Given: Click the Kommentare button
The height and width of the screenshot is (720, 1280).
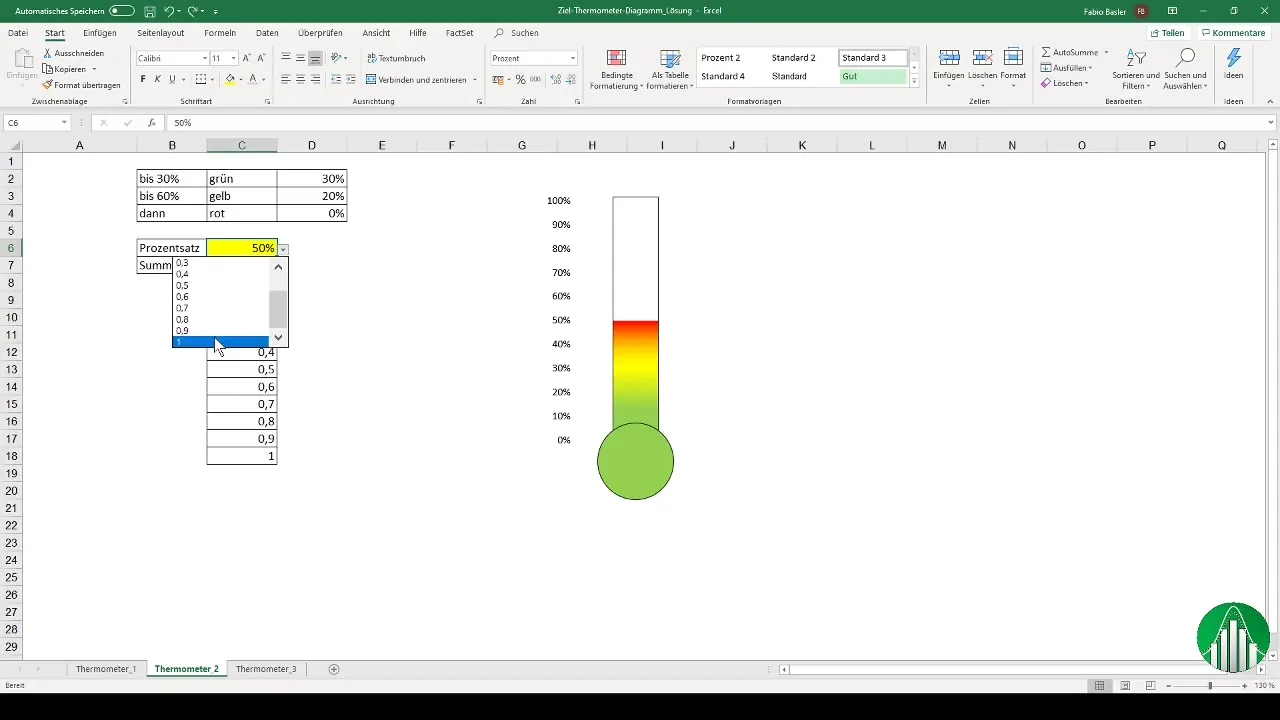Looking at the screenshot, I should click(x=1233, y=33).
